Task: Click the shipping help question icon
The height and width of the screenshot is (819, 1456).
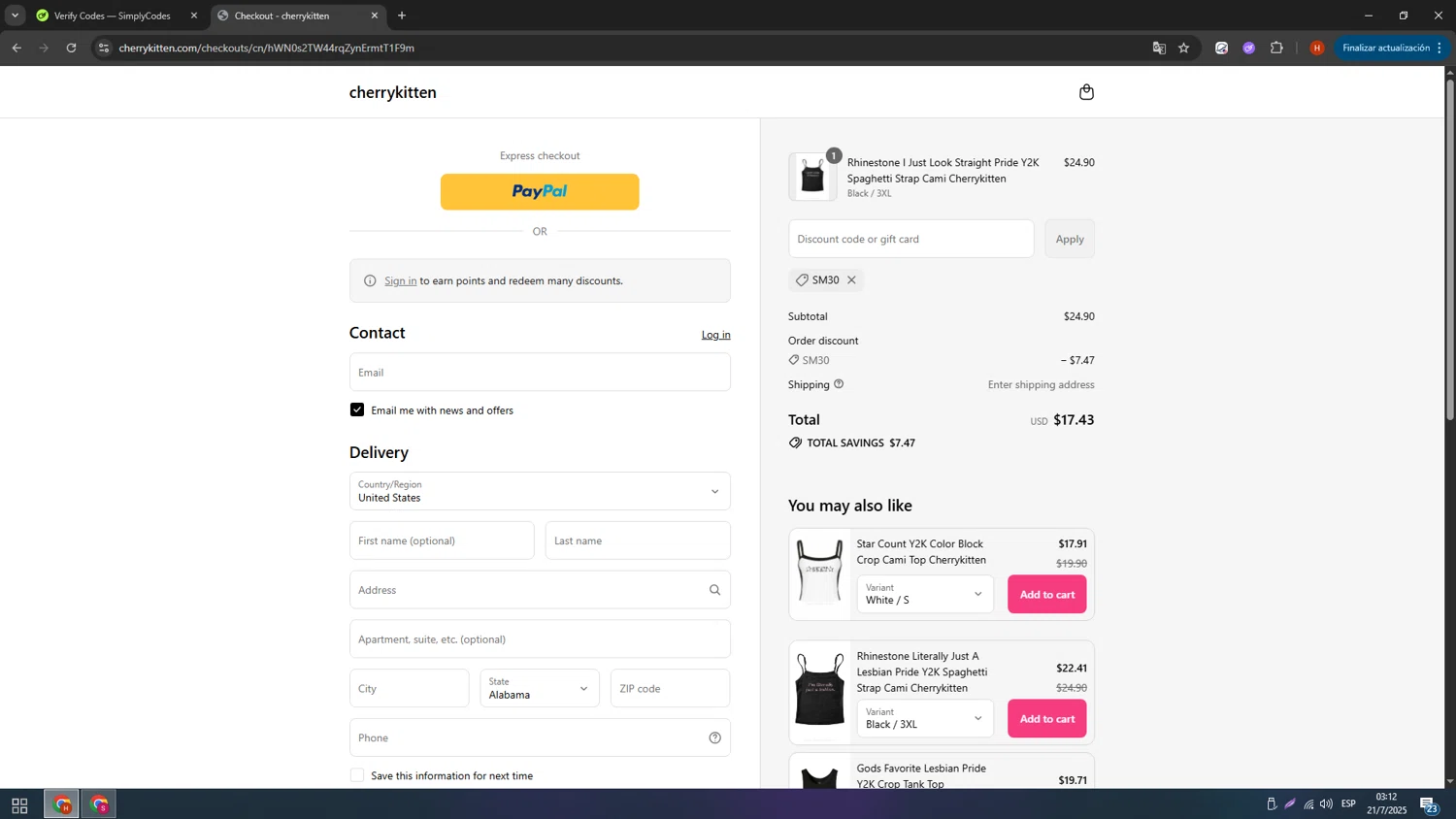Action: click(839, 384)
